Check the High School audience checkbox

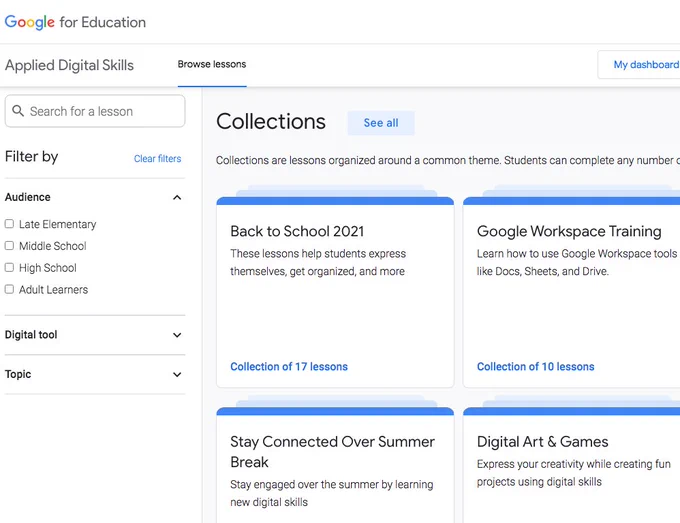click(9, 267)
